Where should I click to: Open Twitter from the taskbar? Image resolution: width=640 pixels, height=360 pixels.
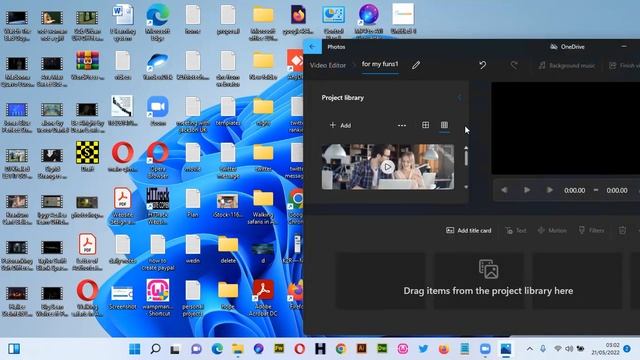[423, 349]
